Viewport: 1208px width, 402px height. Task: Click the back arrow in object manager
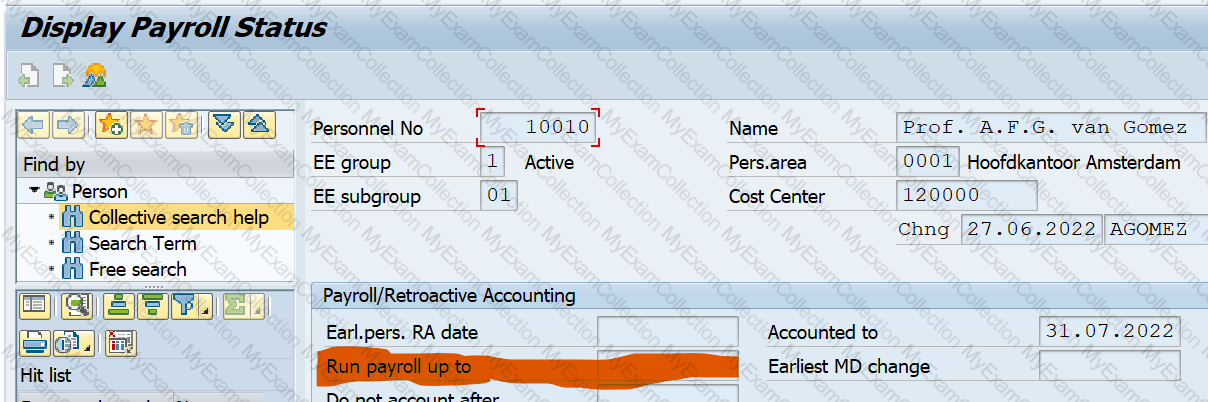coord(35,125)
